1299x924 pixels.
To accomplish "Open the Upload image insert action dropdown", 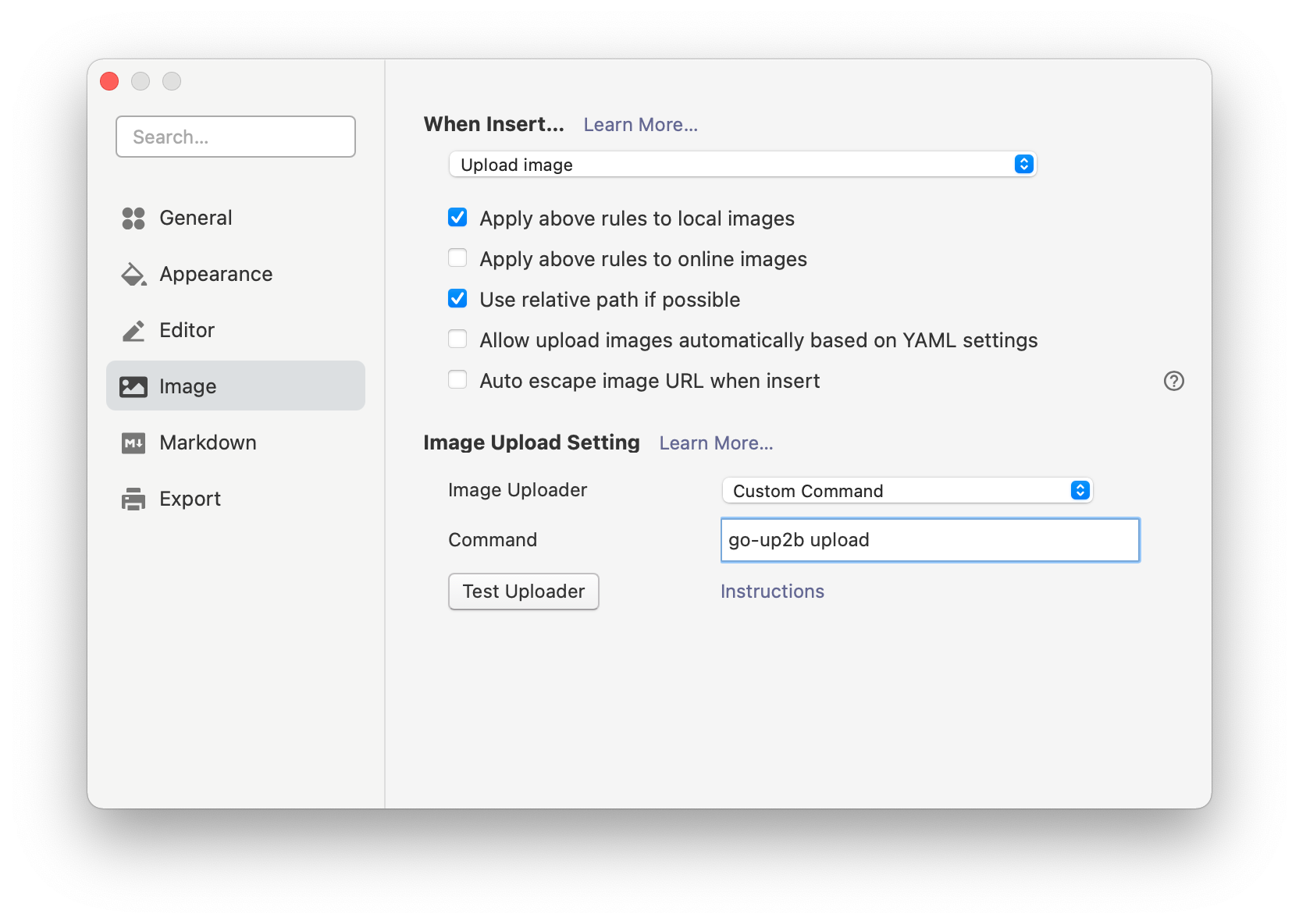I will (x=742, y=165).
